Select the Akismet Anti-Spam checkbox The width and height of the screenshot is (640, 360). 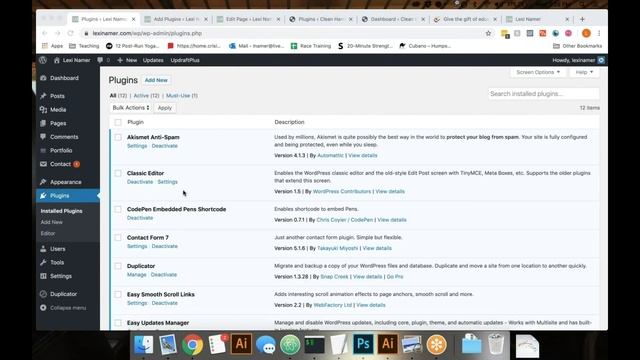(x=118, y=138)
